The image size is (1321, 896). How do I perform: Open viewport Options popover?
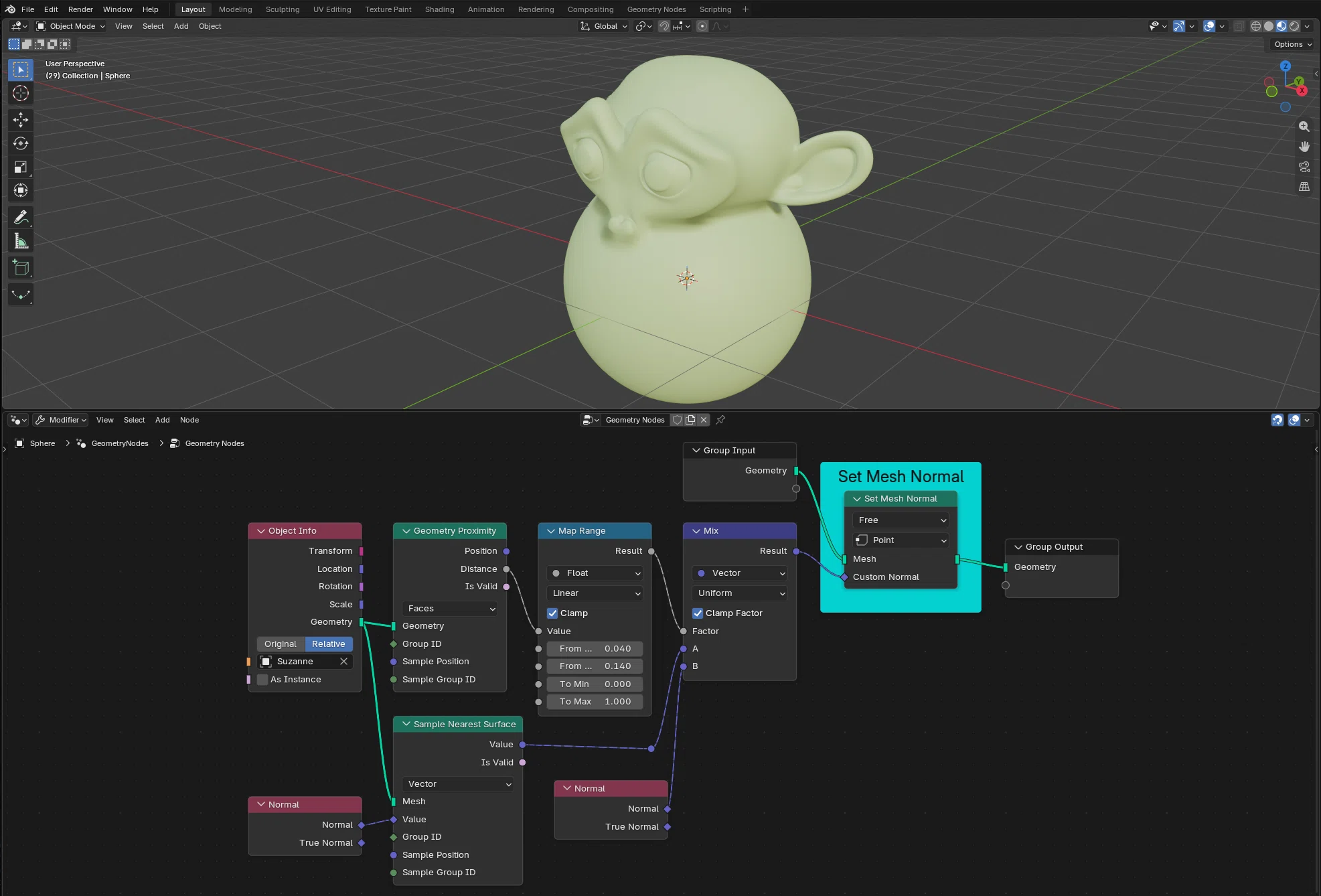(1293, 44)
